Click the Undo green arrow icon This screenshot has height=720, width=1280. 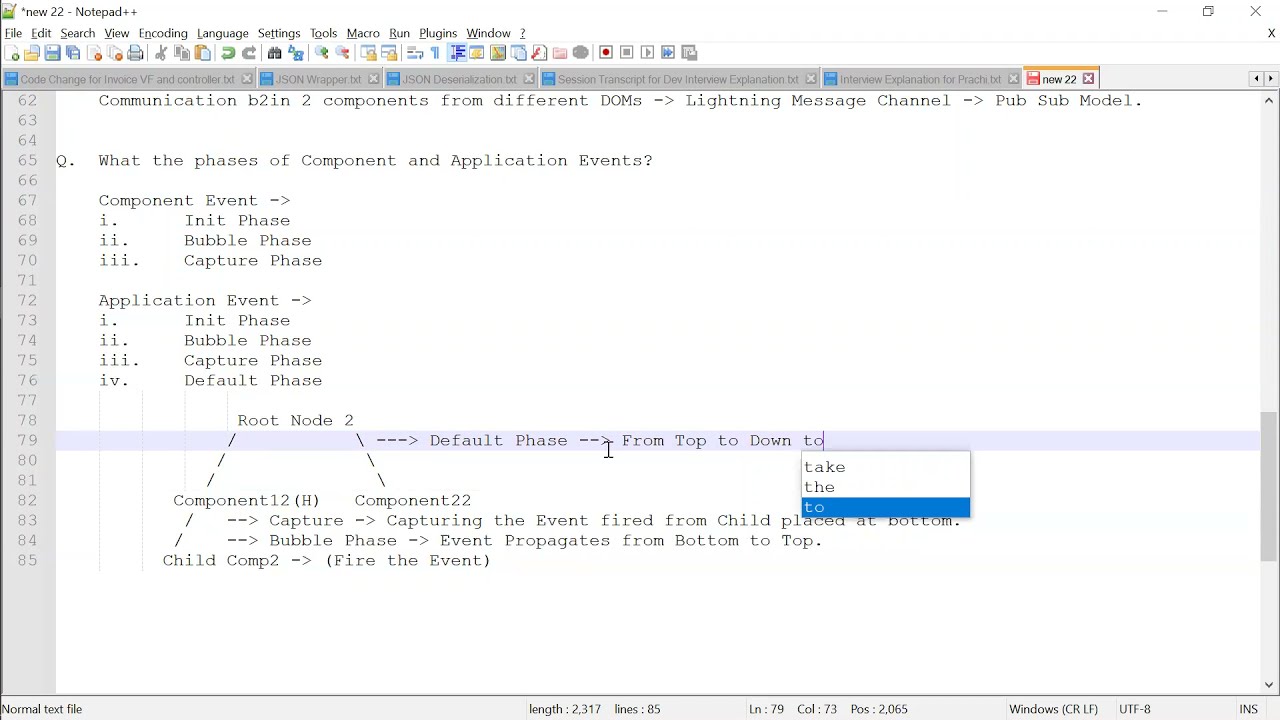click(228, 53)
